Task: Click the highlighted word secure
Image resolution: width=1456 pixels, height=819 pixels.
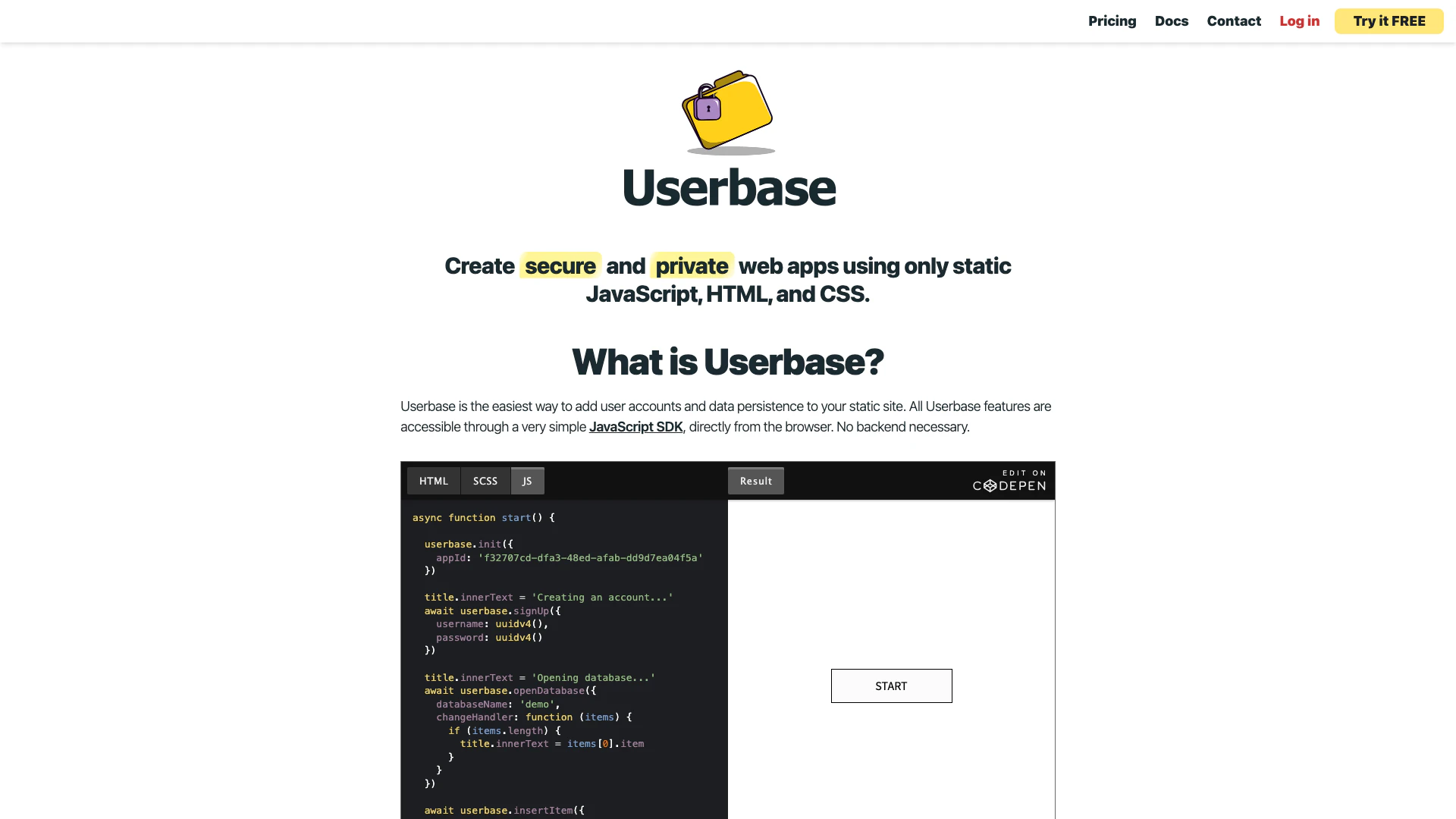Action: click(x=560, y=266)
